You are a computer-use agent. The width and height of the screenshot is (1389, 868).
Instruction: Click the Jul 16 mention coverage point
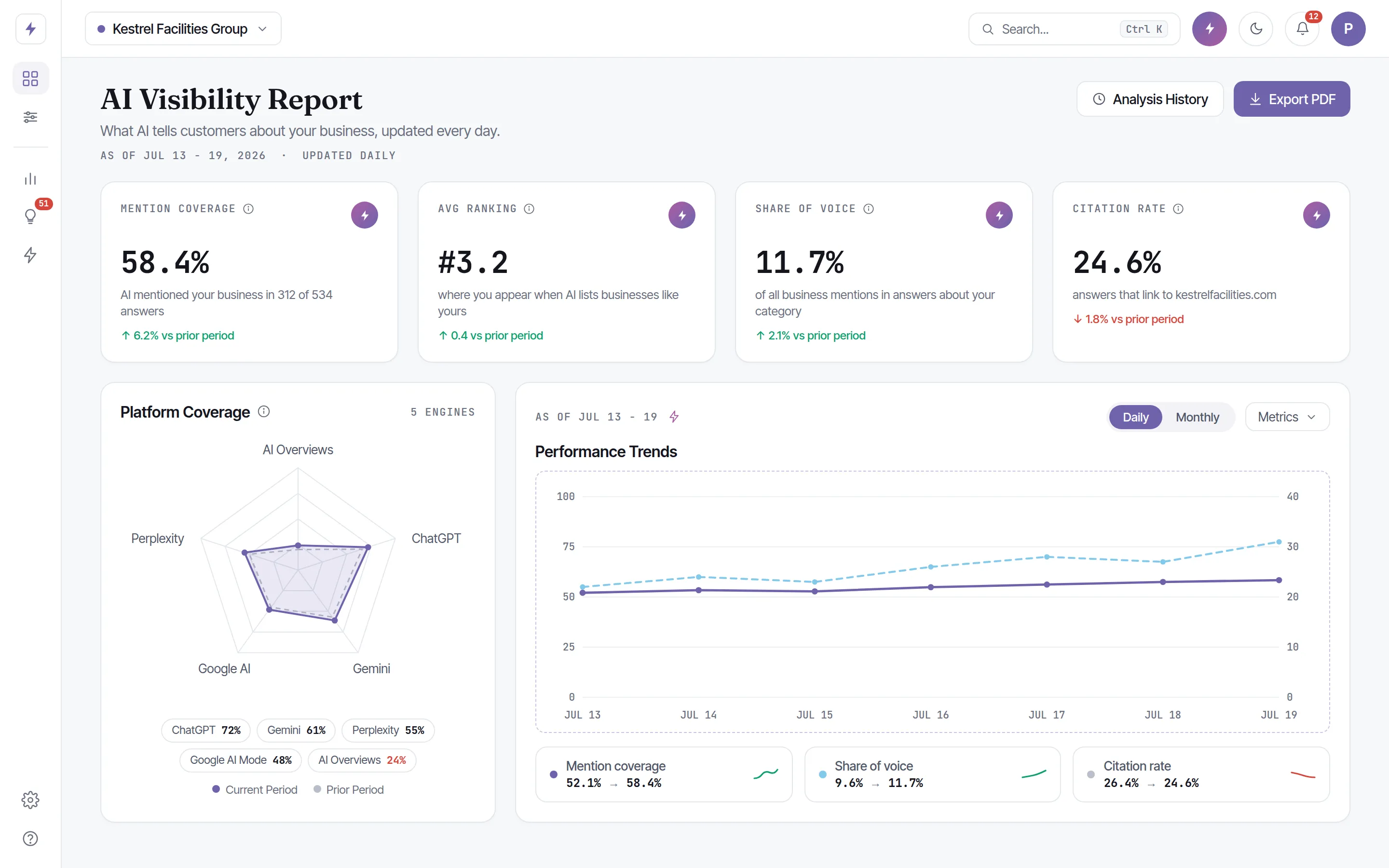point(931,587)
